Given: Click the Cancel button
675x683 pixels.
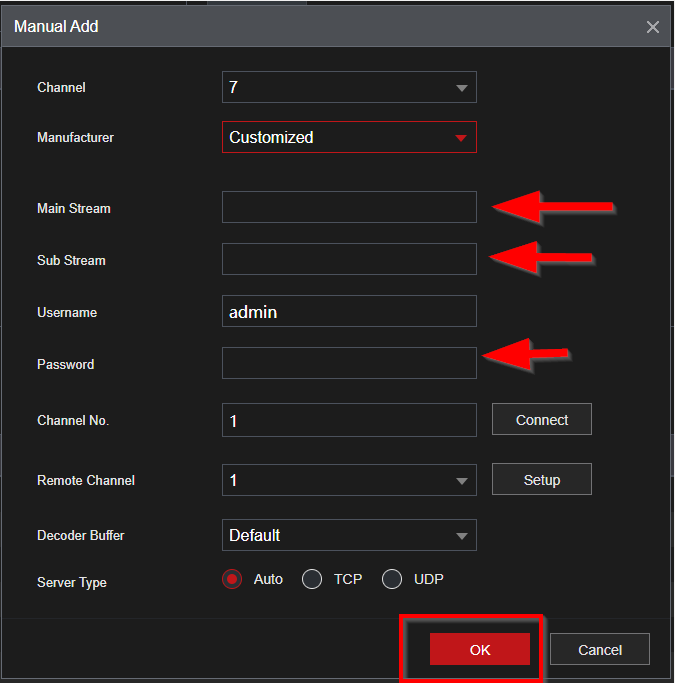Looking at the screenshot, I should [x=599, y=649].
